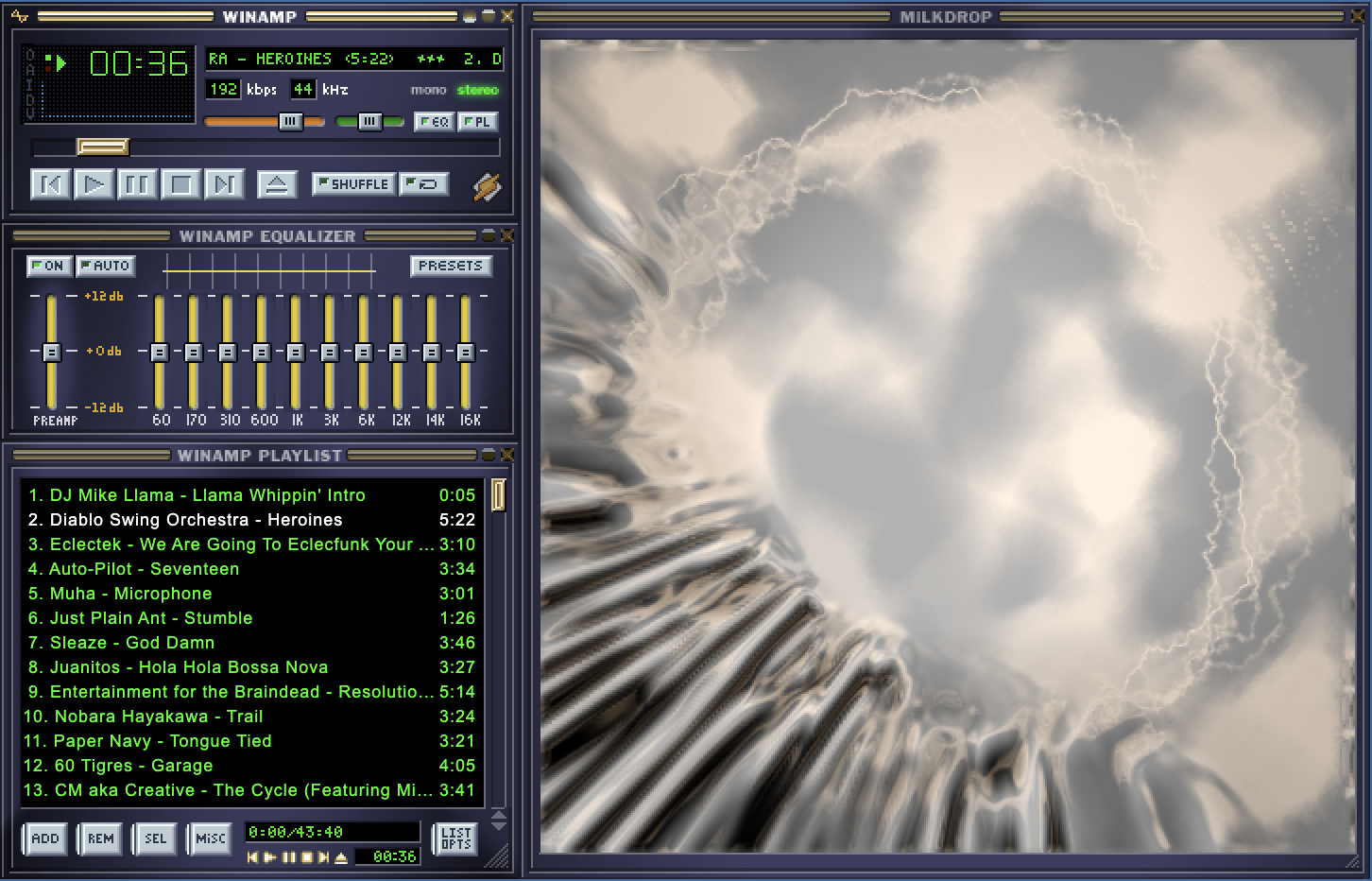This screenshot has width=1372, height=881.
Task: Click the Milkdrop visualization display
Action: [948, 446]
